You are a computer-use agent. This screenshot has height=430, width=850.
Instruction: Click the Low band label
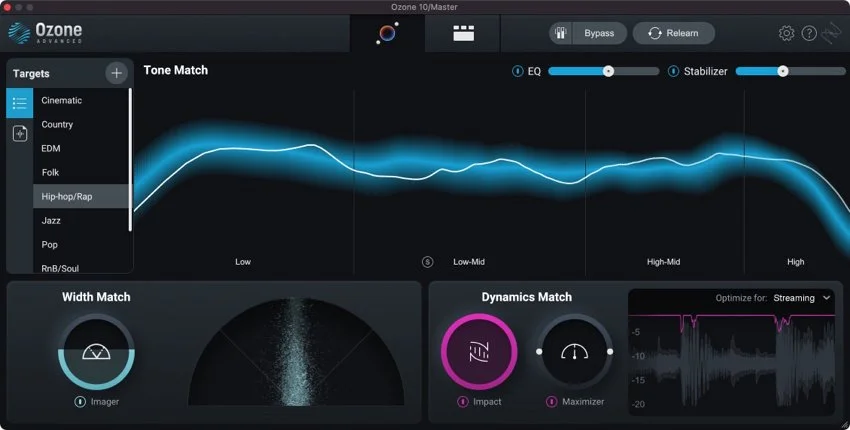coord(243,262)
